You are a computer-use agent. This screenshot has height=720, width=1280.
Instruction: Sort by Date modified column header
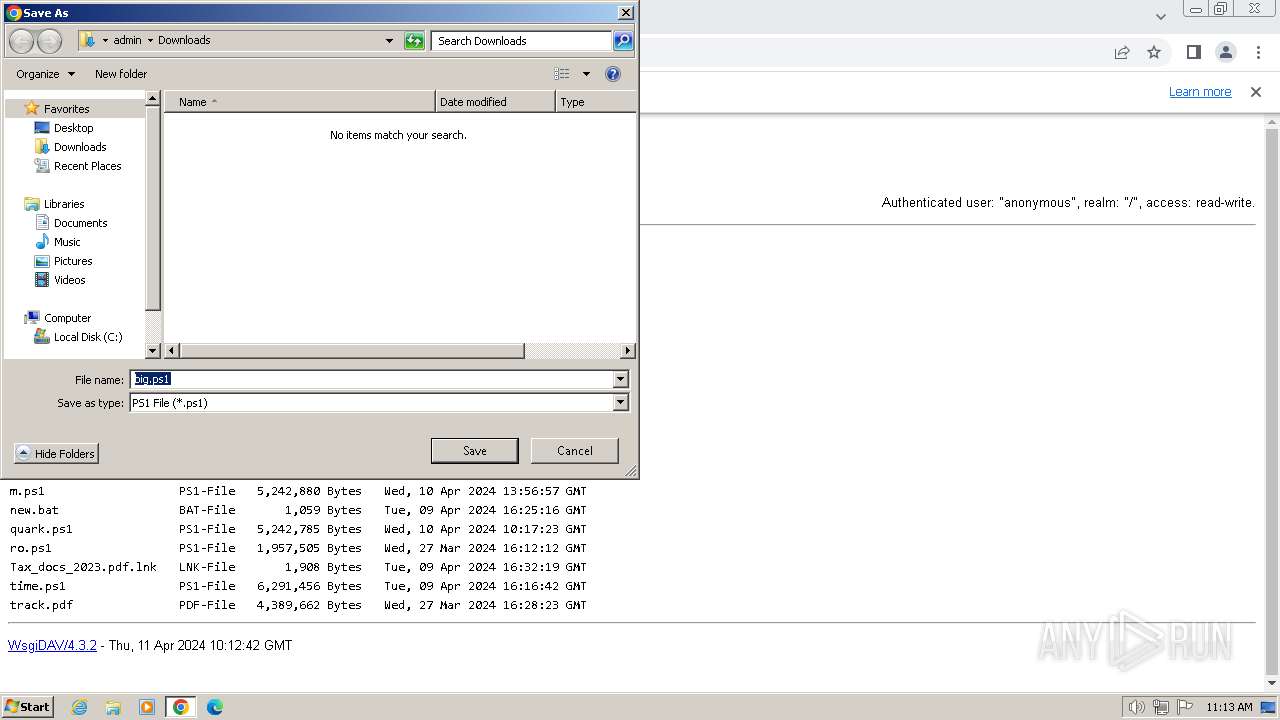click(495, 102)
